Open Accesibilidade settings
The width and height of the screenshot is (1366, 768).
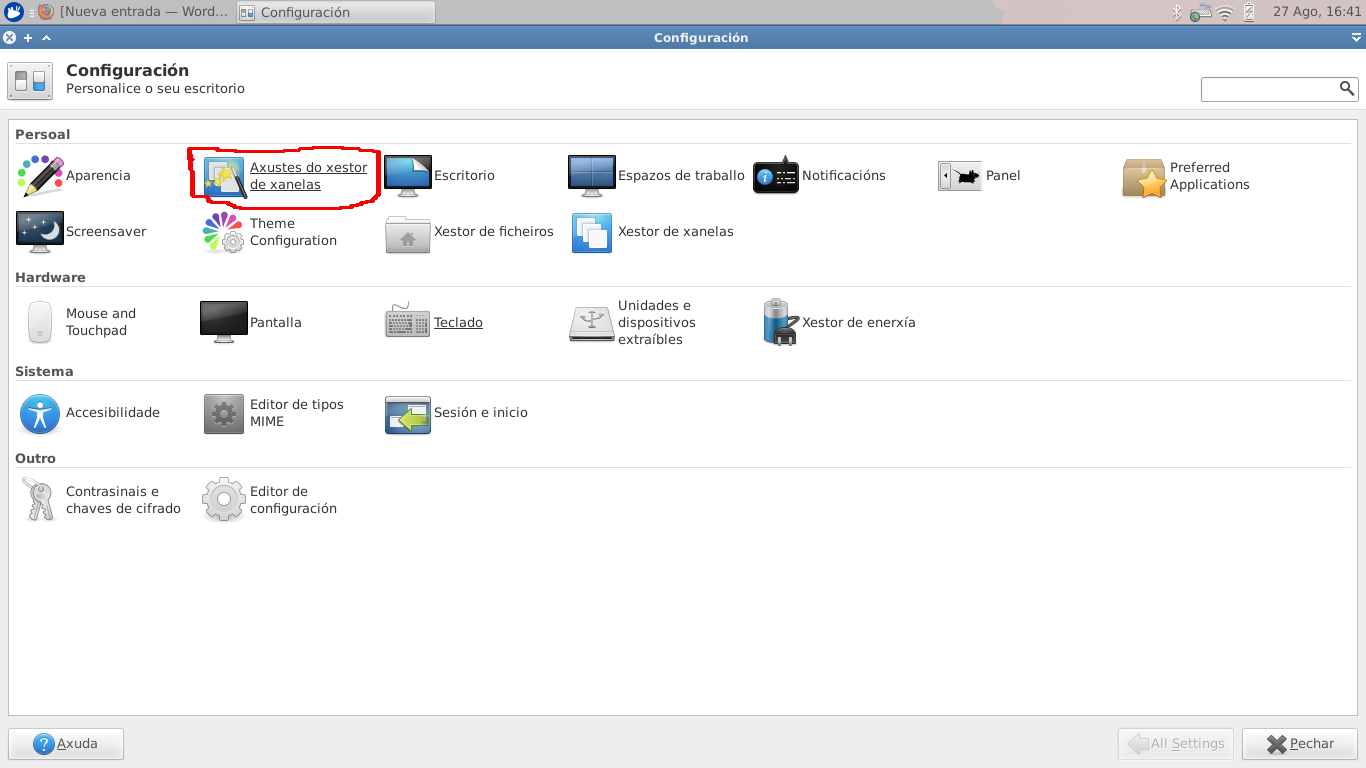tap(90, 413)
